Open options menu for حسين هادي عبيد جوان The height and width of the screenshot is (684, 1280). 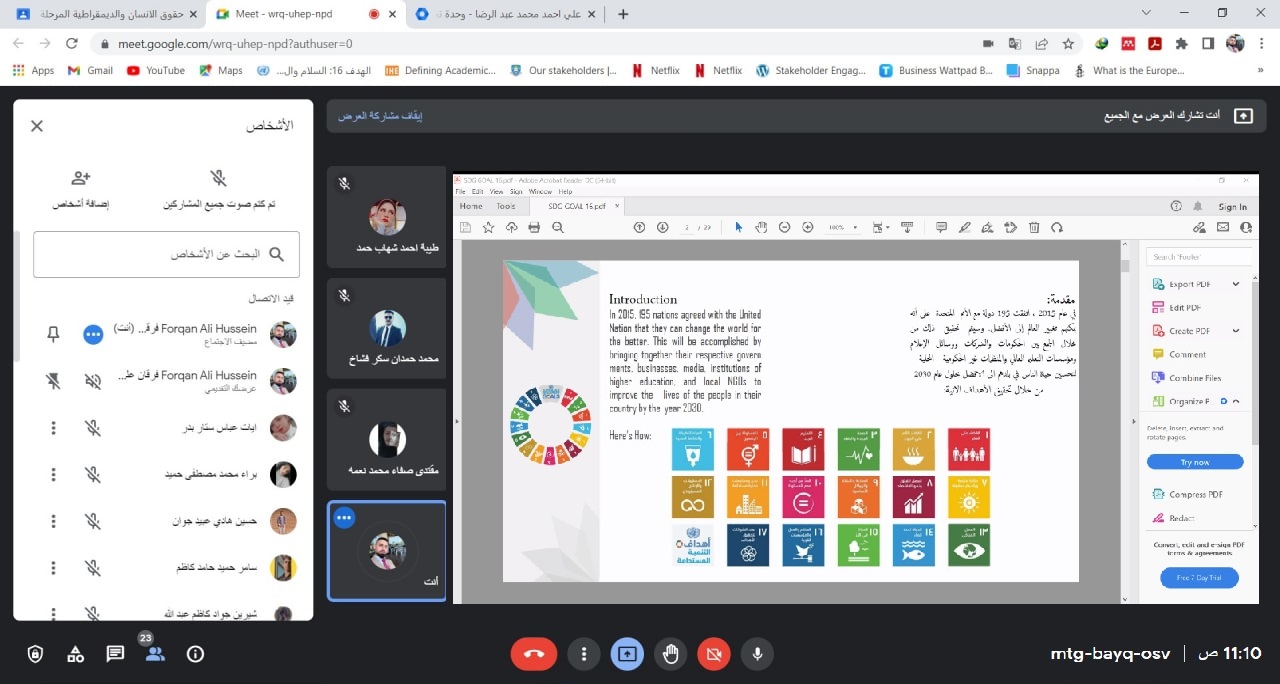53,521
